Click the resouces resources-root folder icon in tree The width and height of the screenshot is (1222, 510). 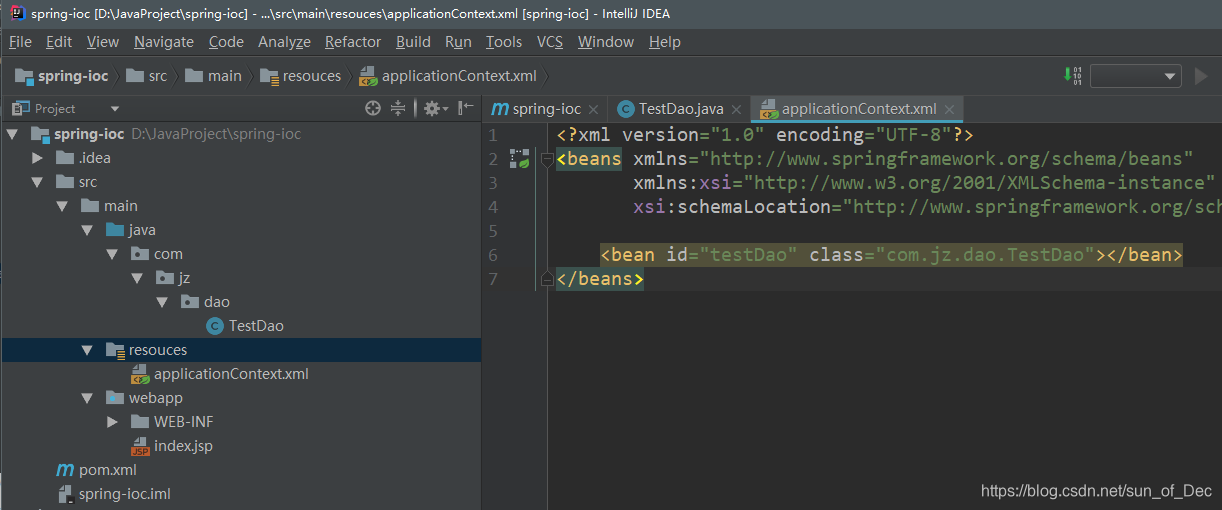click(115, 350)
